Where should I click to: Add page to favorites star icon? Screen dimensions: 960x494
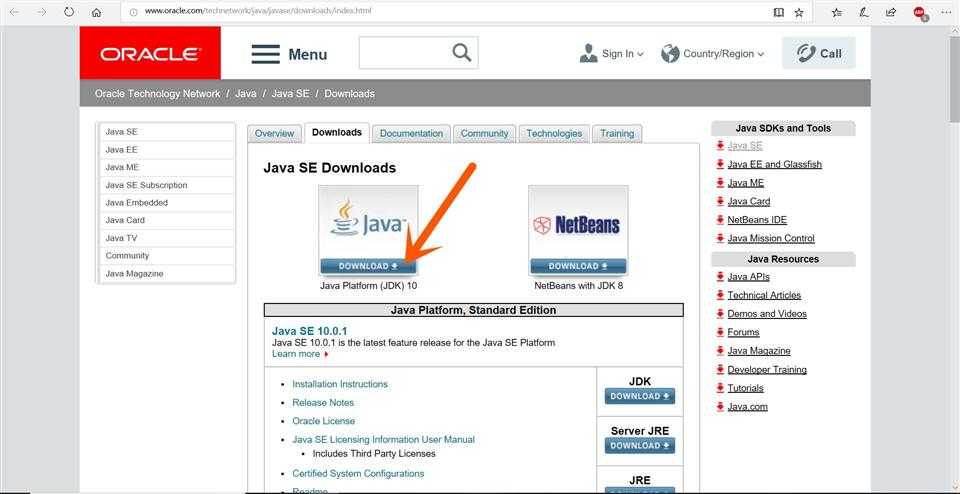coord(799,12)
